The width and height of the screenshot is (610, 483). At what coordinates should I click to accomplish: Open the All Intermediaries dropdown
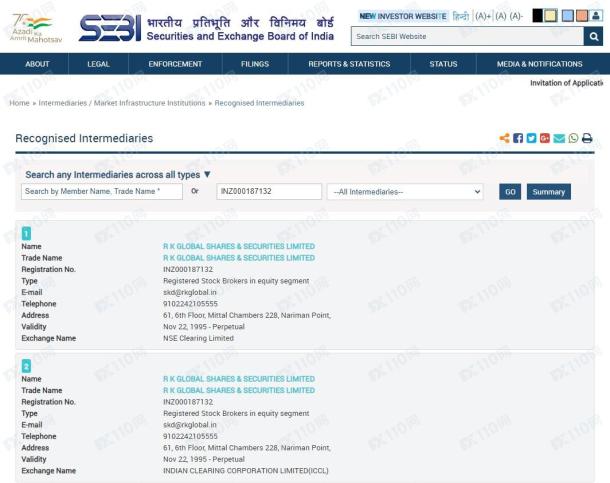(x=405, y=192)
